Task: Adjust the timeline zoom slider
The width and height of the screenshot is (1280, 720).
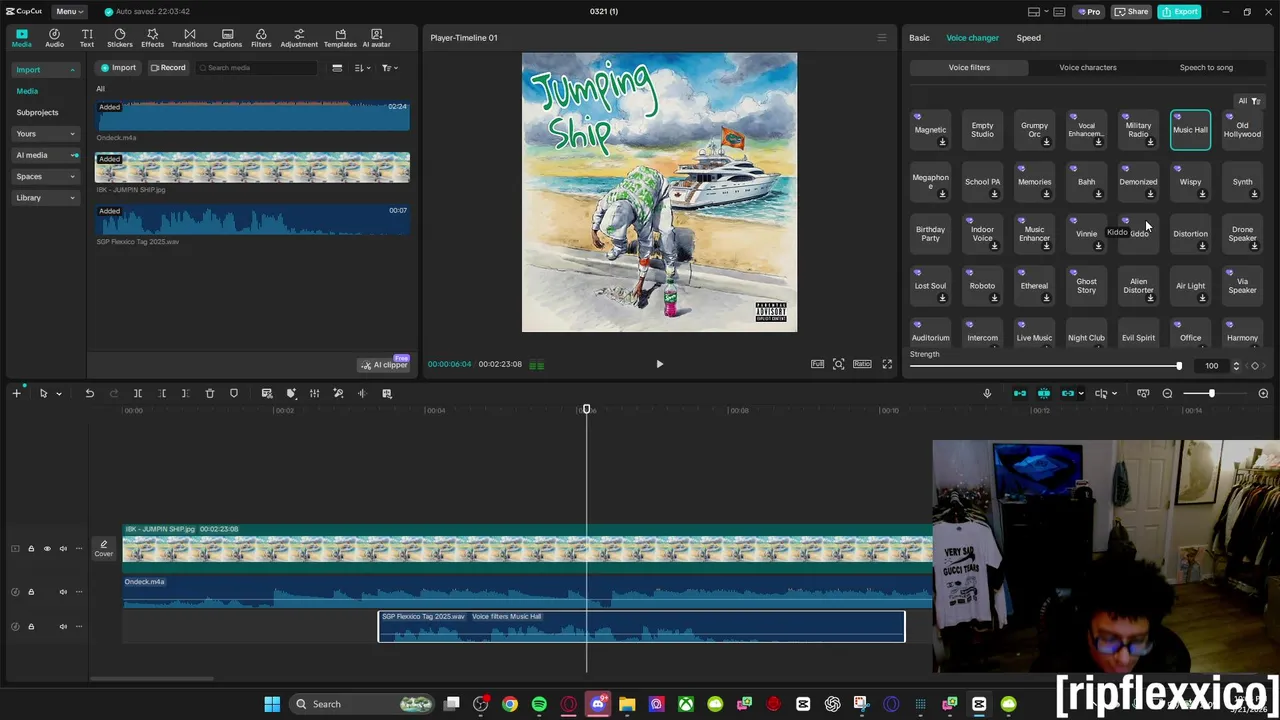Action: [x=1212, y=393]
